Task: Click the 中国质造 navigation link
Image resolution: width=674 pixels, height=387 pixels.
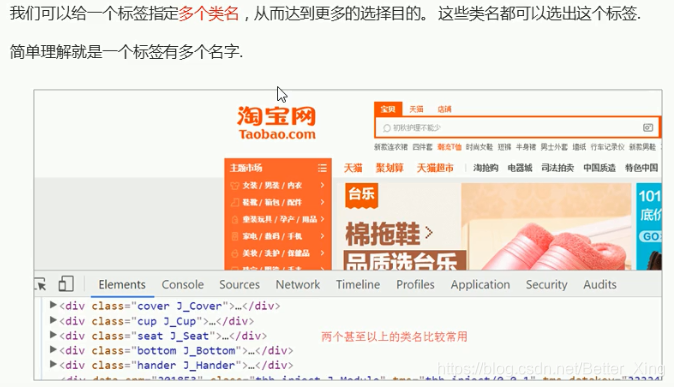Action: (x=599, y=168)
